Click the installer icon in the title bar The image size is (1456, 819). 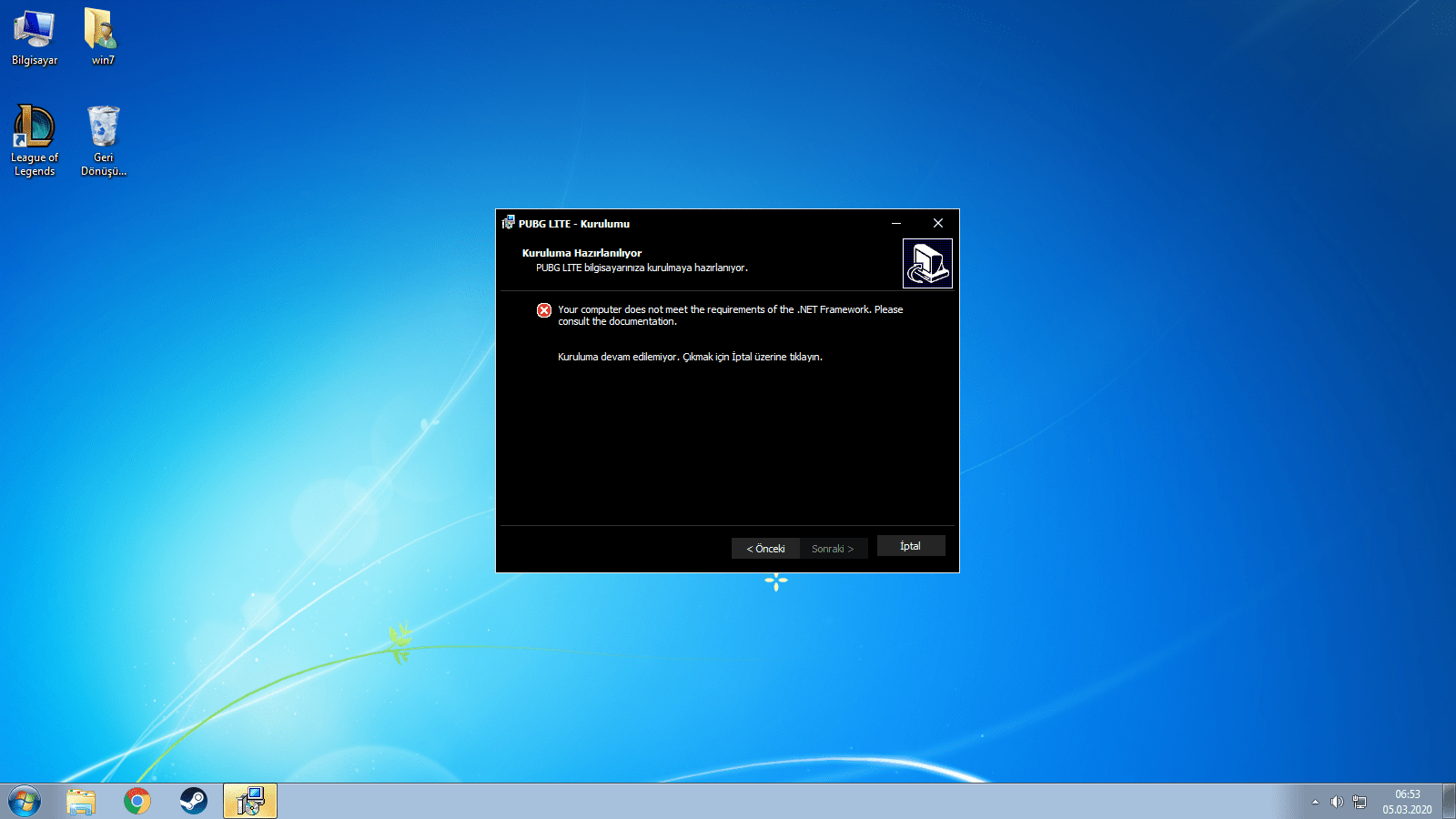pos(508,223)
